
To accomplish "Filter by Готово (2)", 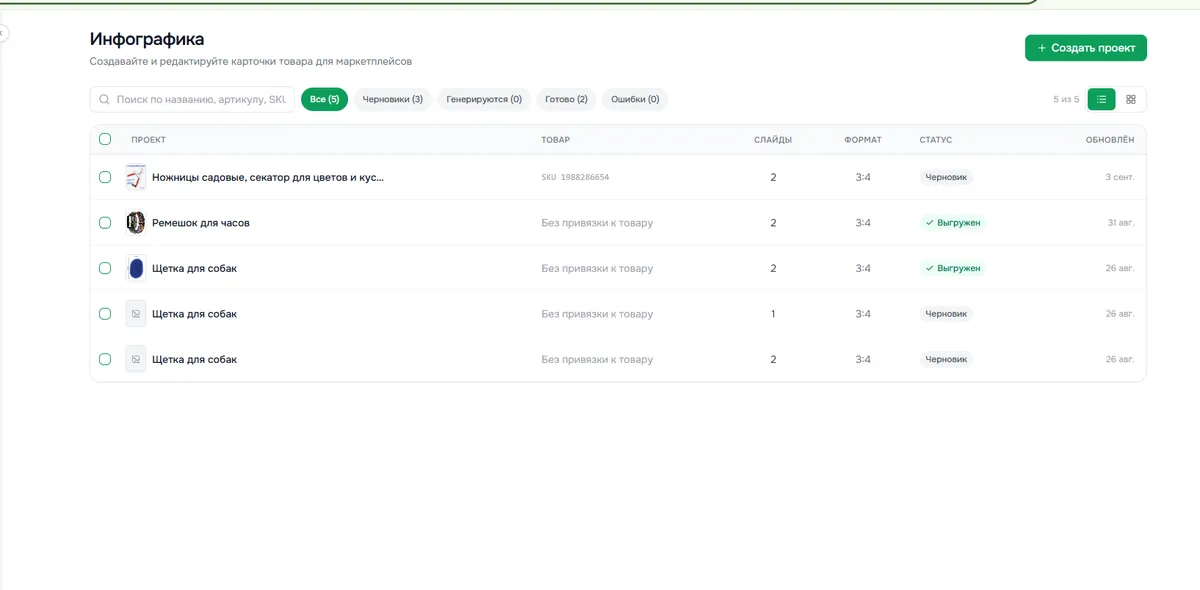I will point(567,99).
